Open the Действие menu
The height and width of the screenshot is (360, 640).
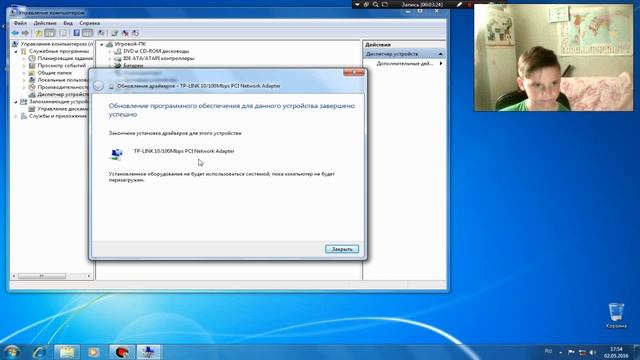pyautogui.click(x=45, y=23)
